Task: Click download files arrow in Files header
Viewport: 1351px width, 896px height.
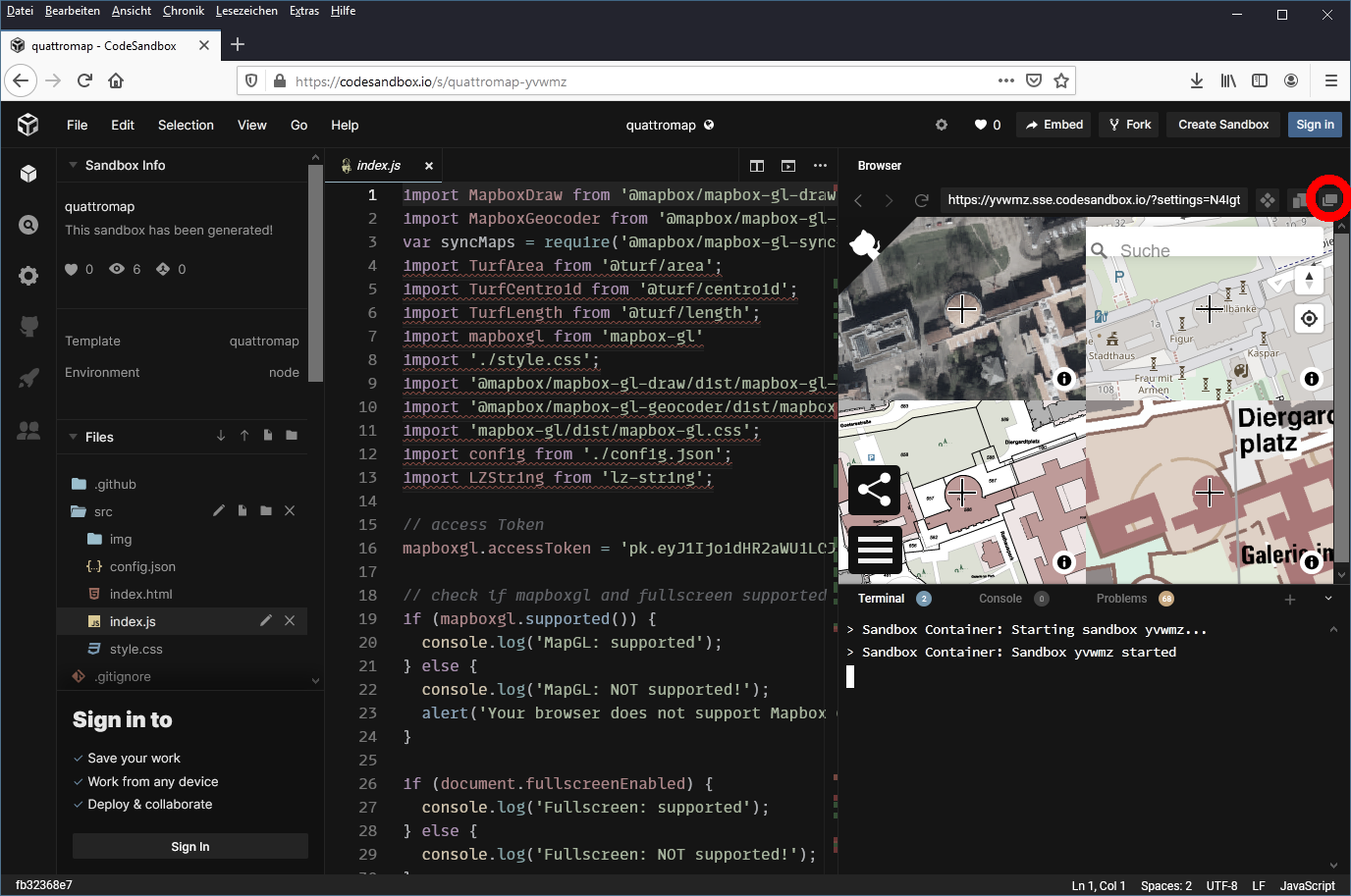Action: 221,436
